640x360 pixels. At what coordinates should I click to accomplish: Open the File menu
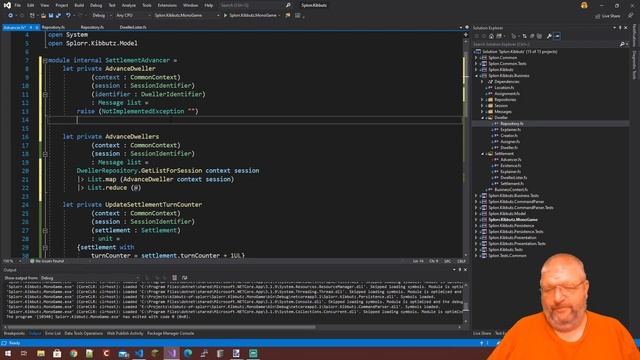pos(18,5)
